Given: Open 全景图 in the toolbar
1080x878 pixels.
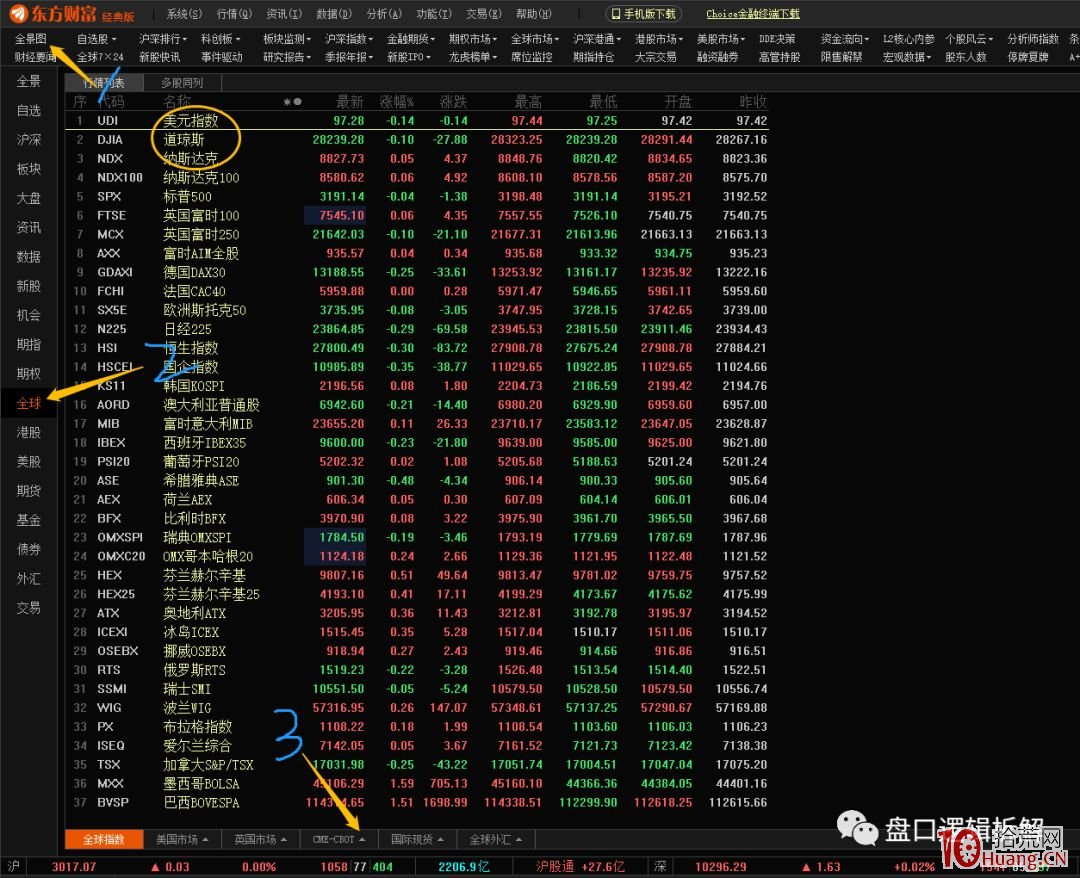Looking at the screenshot, I should click(30, 39).
